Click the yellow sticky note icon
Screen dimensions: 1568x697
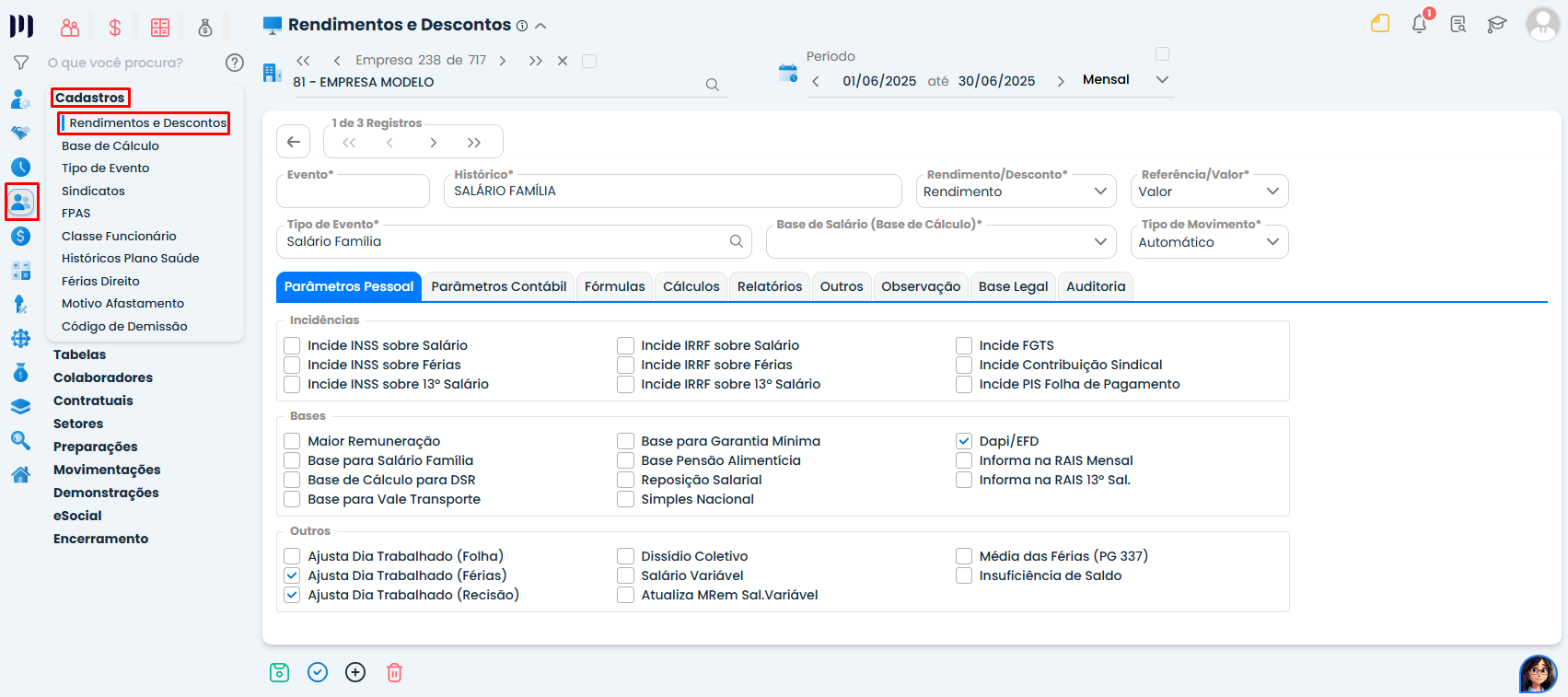tap(1379, 24)
